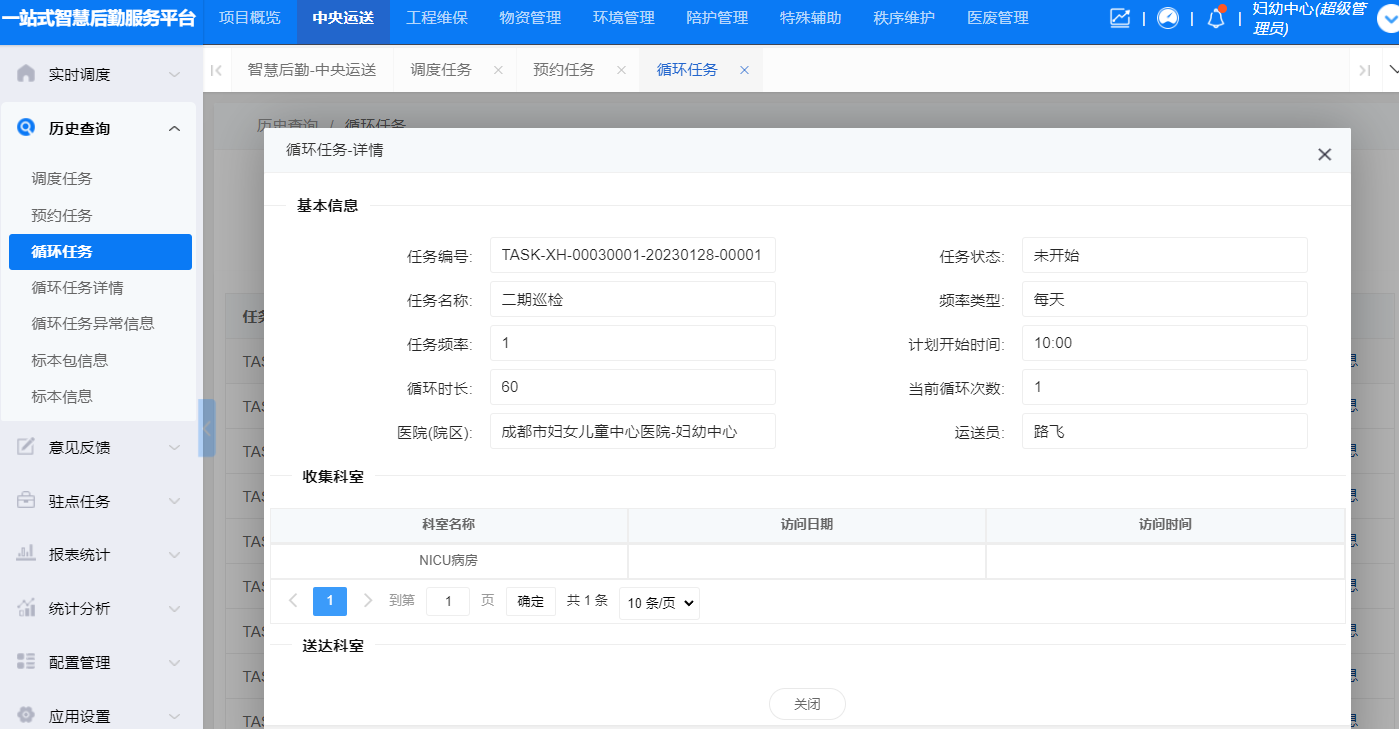Click the home icon beside 实时调度
The width and height of the screenshot is (1399, 729).
(x=26, y=74)
